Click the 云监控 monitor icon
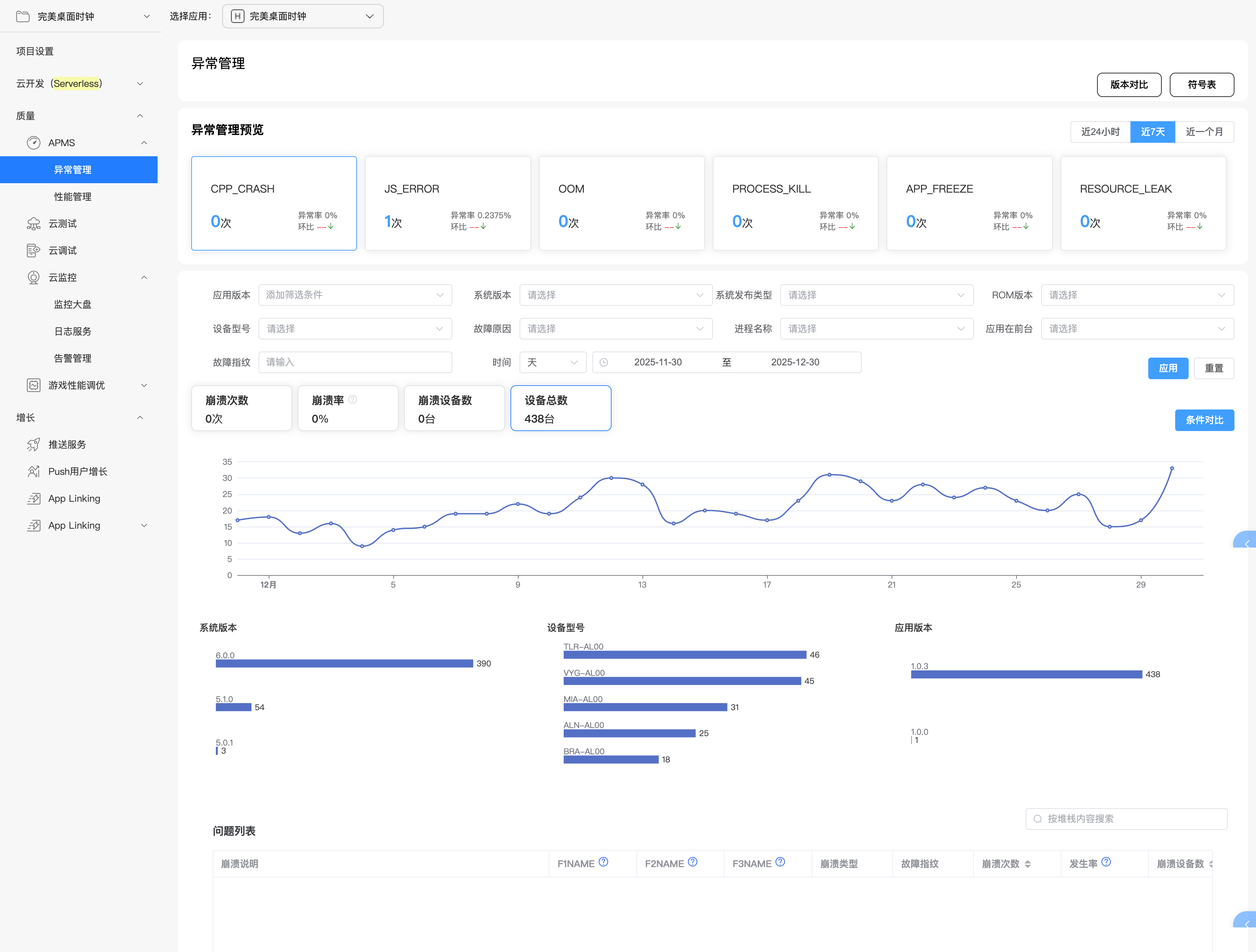 33,277
